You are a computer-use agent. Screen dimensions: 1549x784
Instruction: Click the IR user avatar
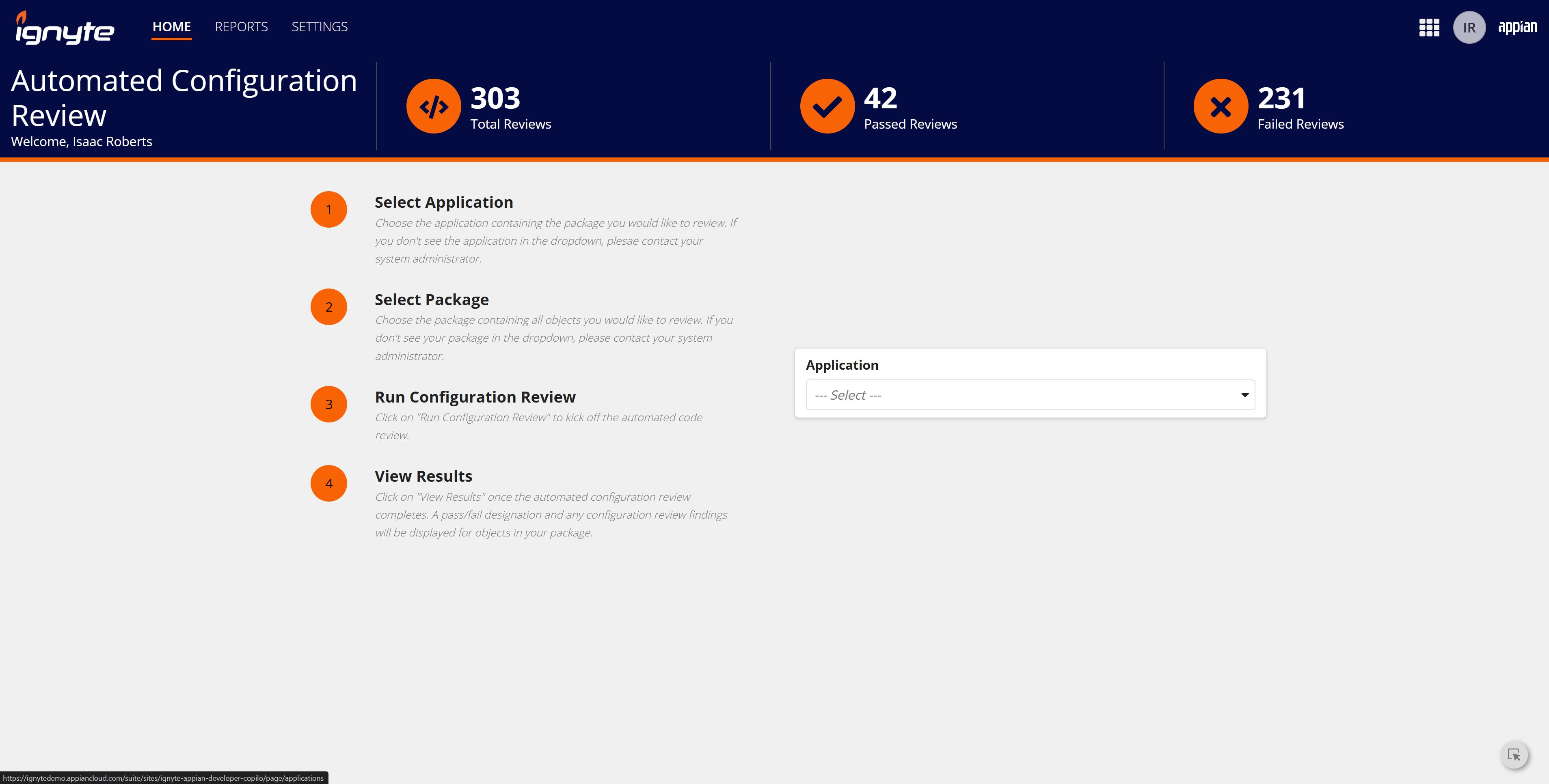tap(1469, 28)
